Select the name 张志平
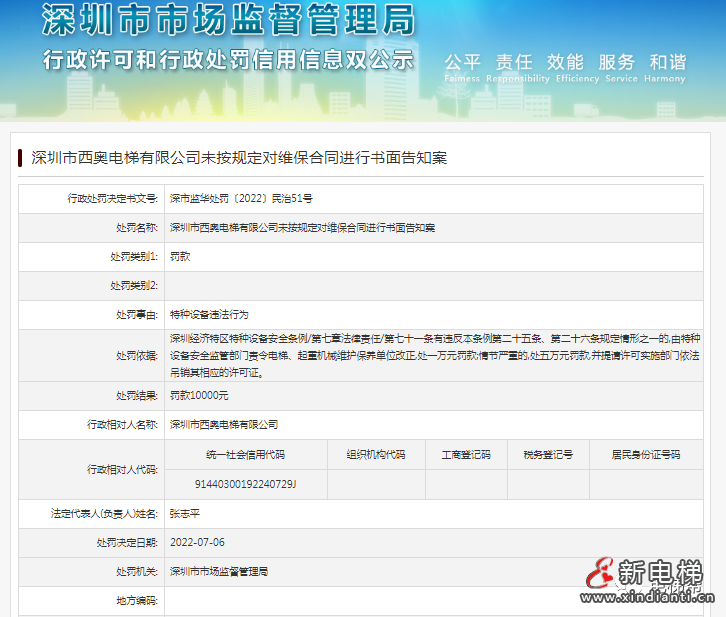This screenshot has height=617, width=726. coord(185,513)
